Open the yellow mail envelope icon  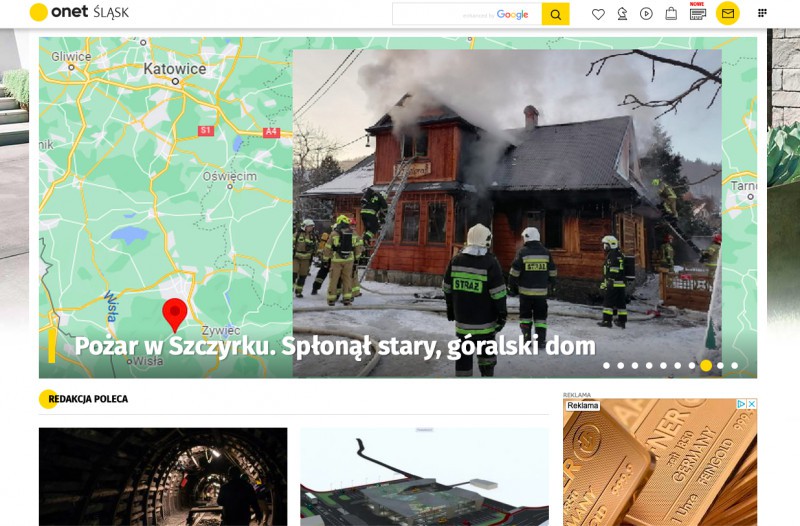point(728,14)
